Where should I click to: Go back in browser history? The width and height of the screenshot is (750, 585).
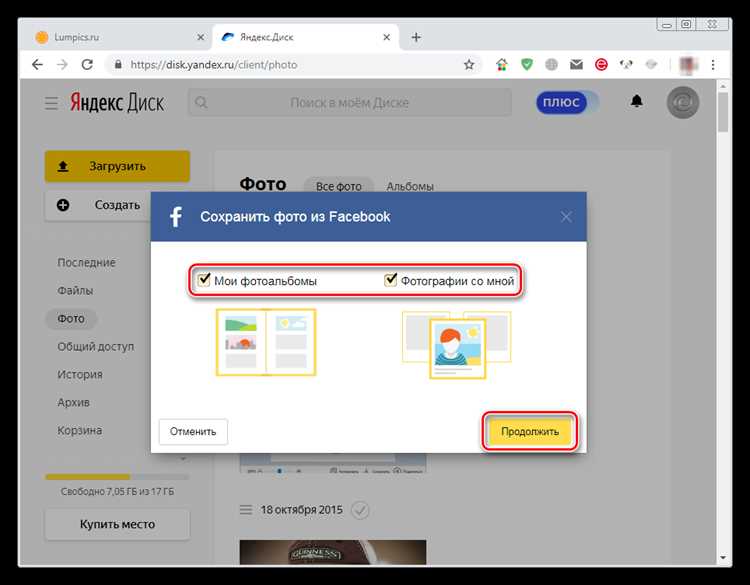(37, 65)
